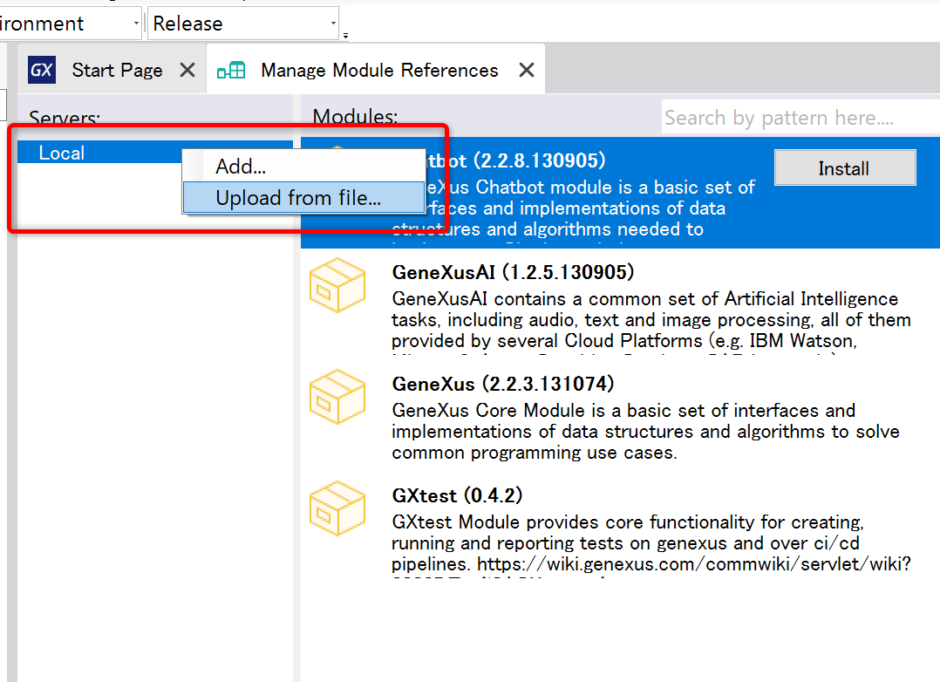
Task: Close the Manage Module References tab
Action: (x=526, y=70)
